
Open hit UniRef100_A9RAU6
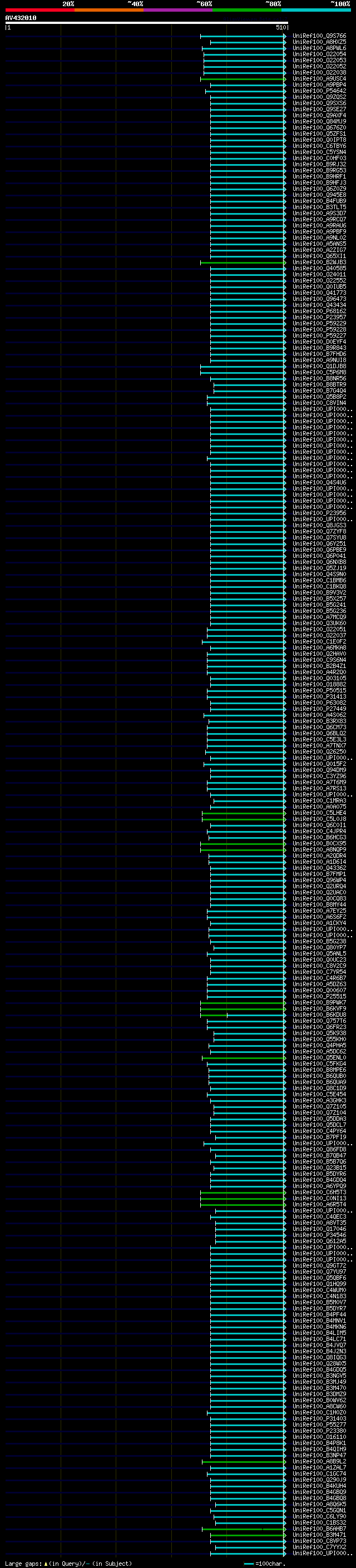point(319,226)
